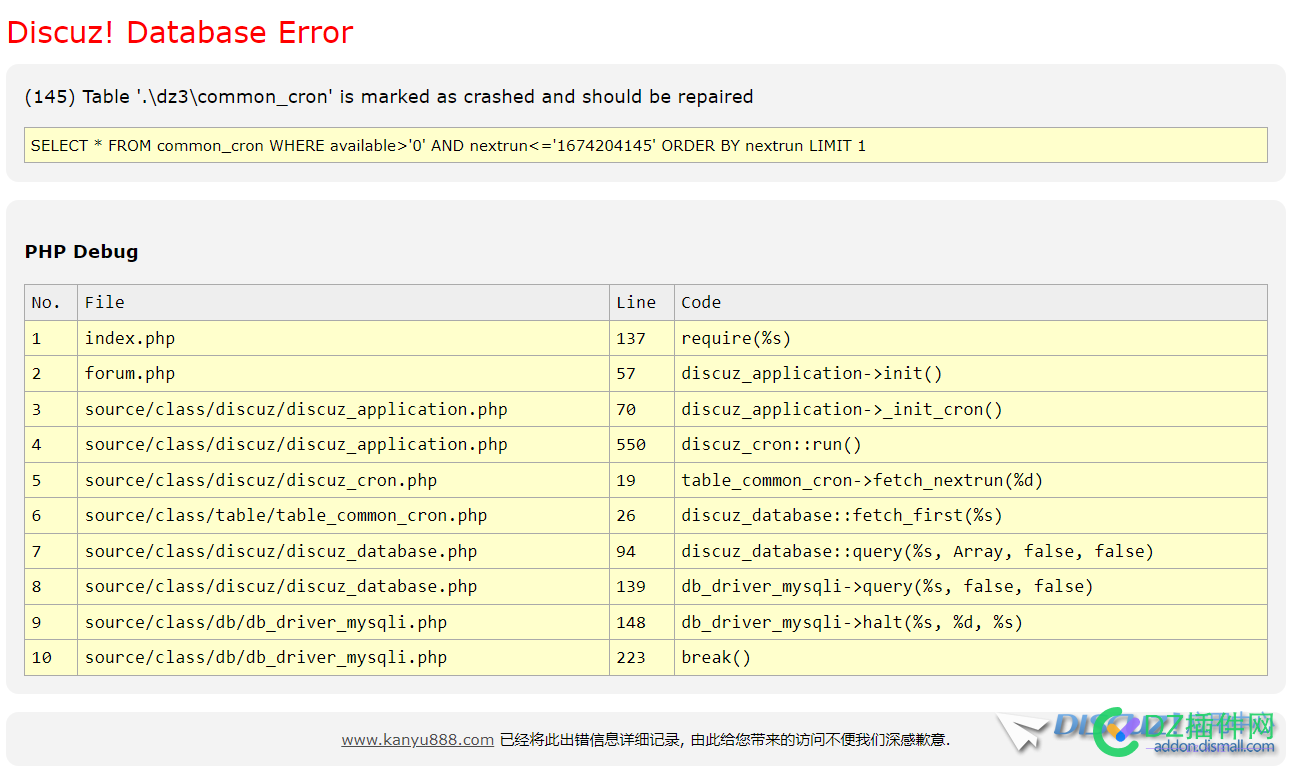Click the 'Line' column header

[641, 302]
